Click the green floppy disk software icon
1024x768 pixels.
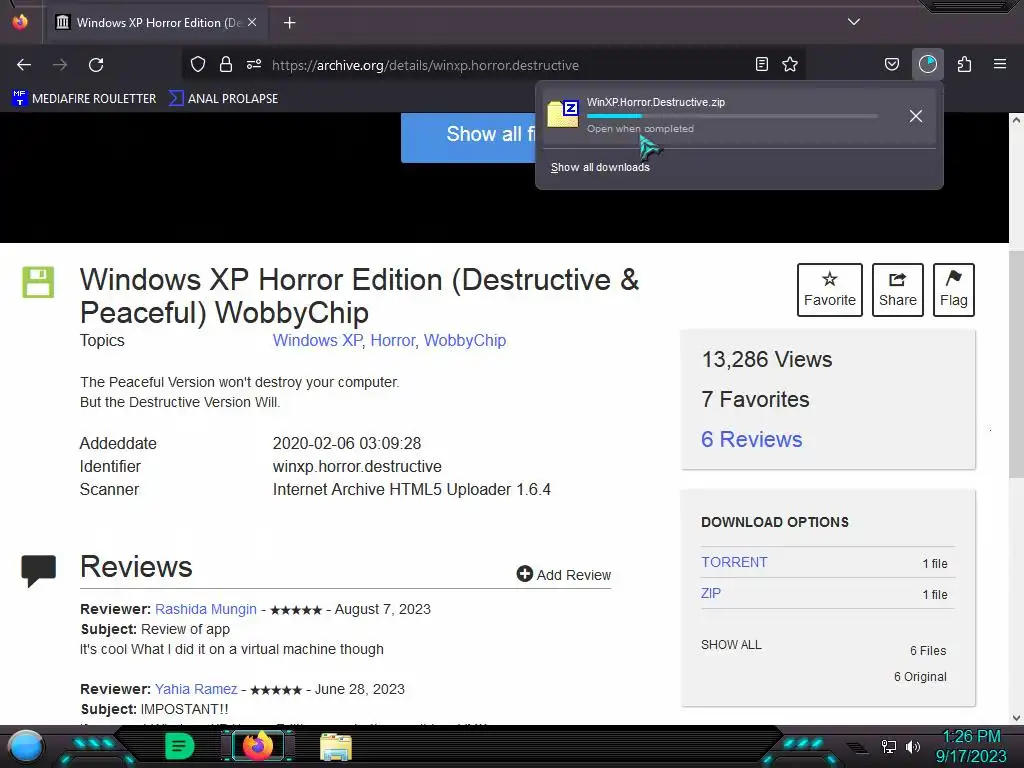pos(38,282)
